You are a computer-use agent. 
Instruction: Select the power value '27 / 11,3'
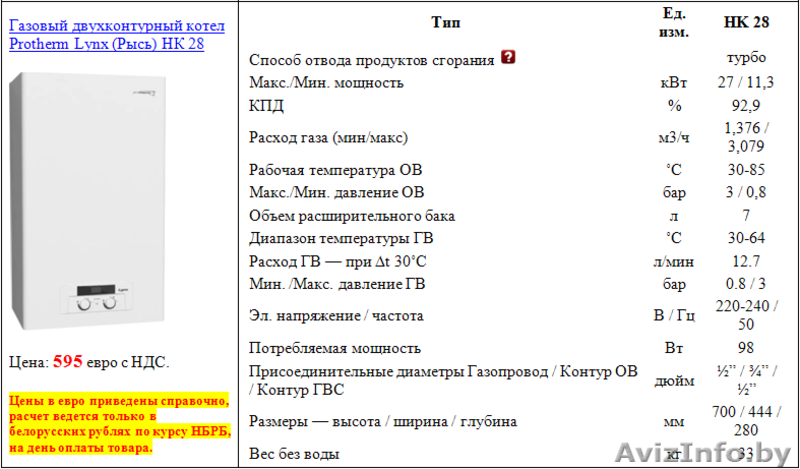pos(746,82)
